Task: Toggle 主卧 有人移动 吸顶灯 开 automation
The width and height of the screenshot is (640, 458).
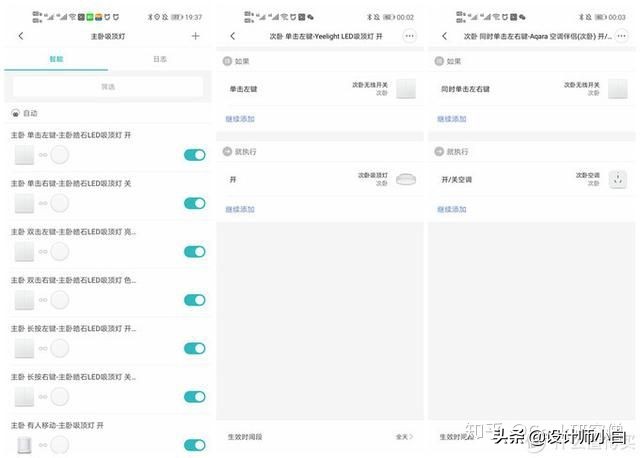Action: [x=195, y=445]
